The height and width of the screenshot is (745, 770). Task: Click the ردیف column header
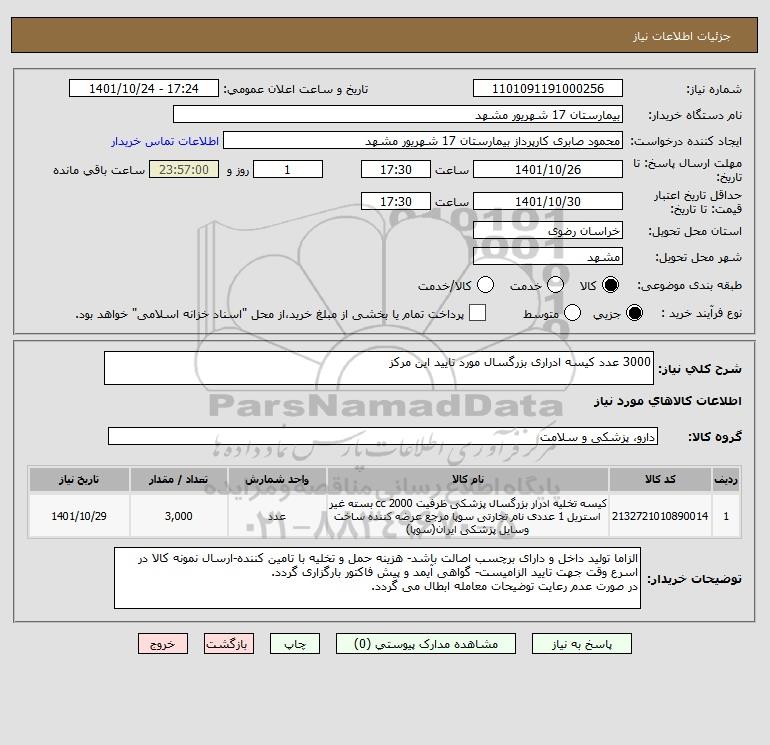726,479
